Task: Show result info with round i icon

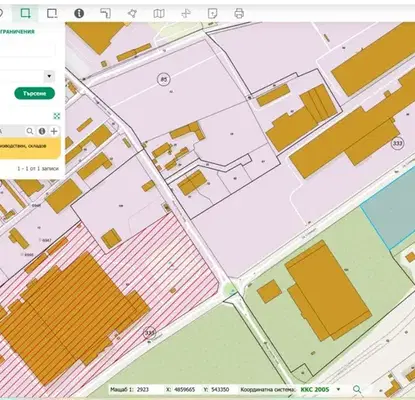Action: pyautogui.click(x=42, y=131)
